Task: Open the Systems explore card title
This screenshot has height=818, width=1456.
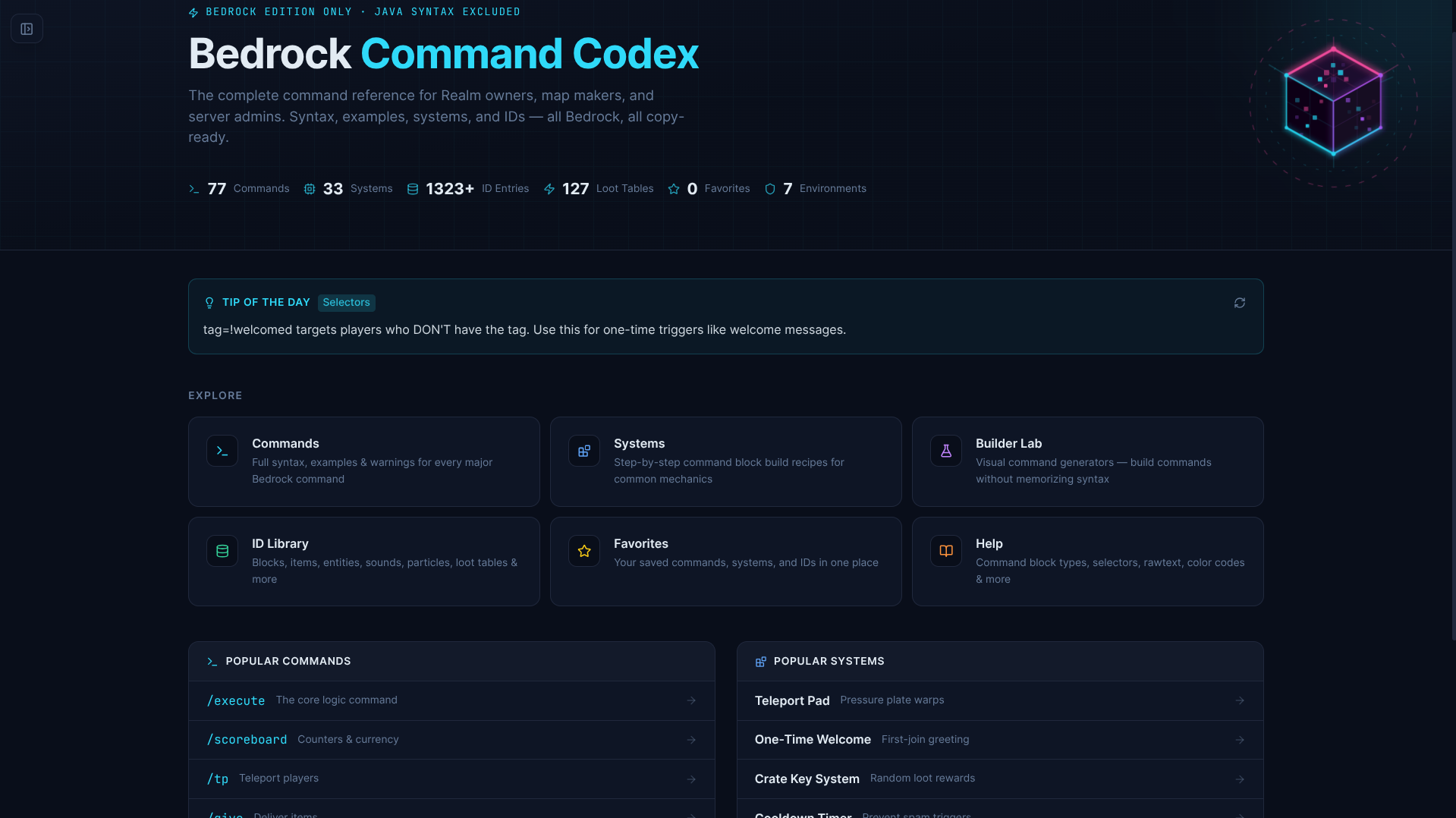Action: pos(639,443)
